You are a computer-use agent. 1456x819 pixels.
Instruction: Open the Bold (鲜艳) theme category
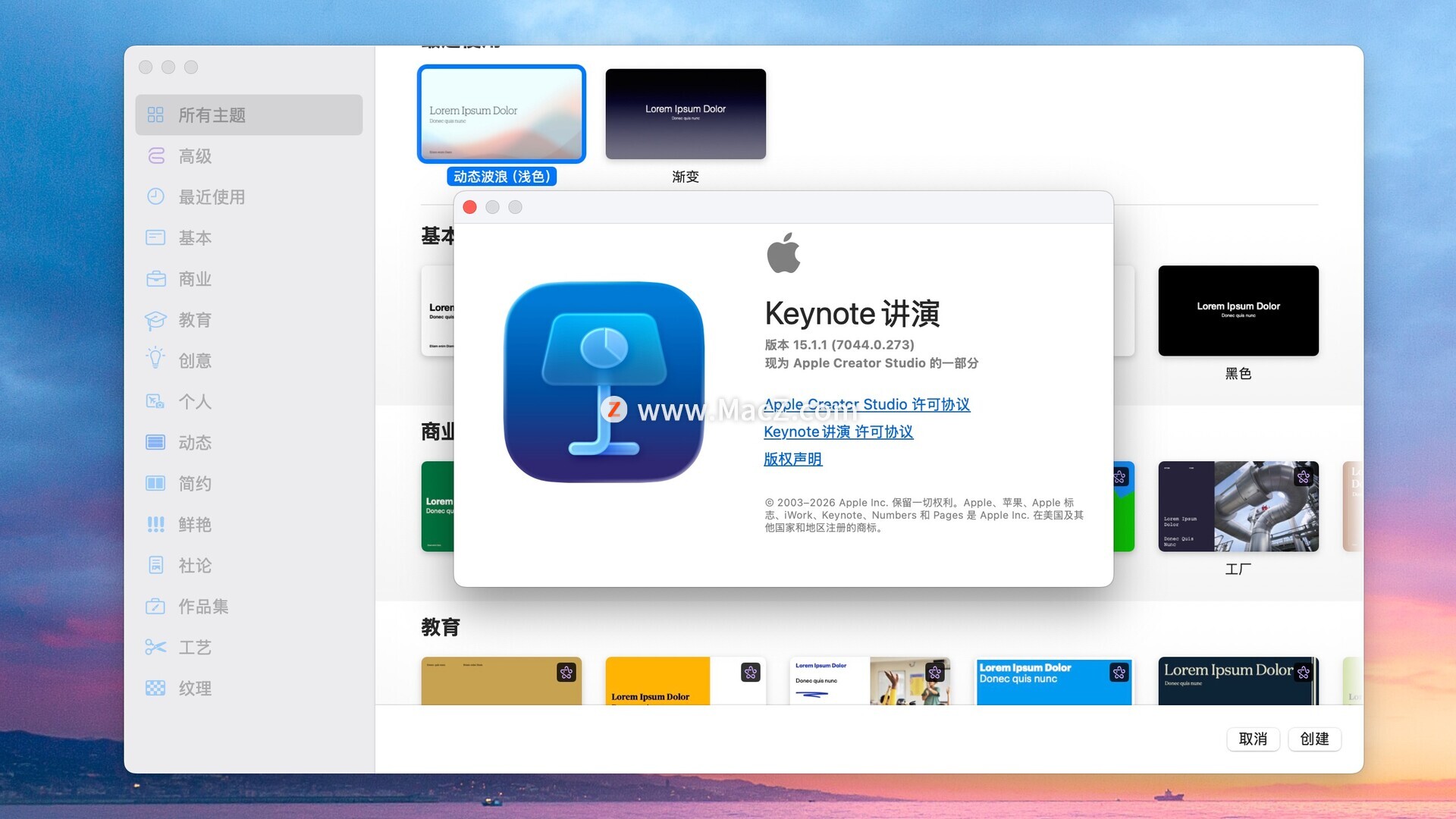coord(194,524)
